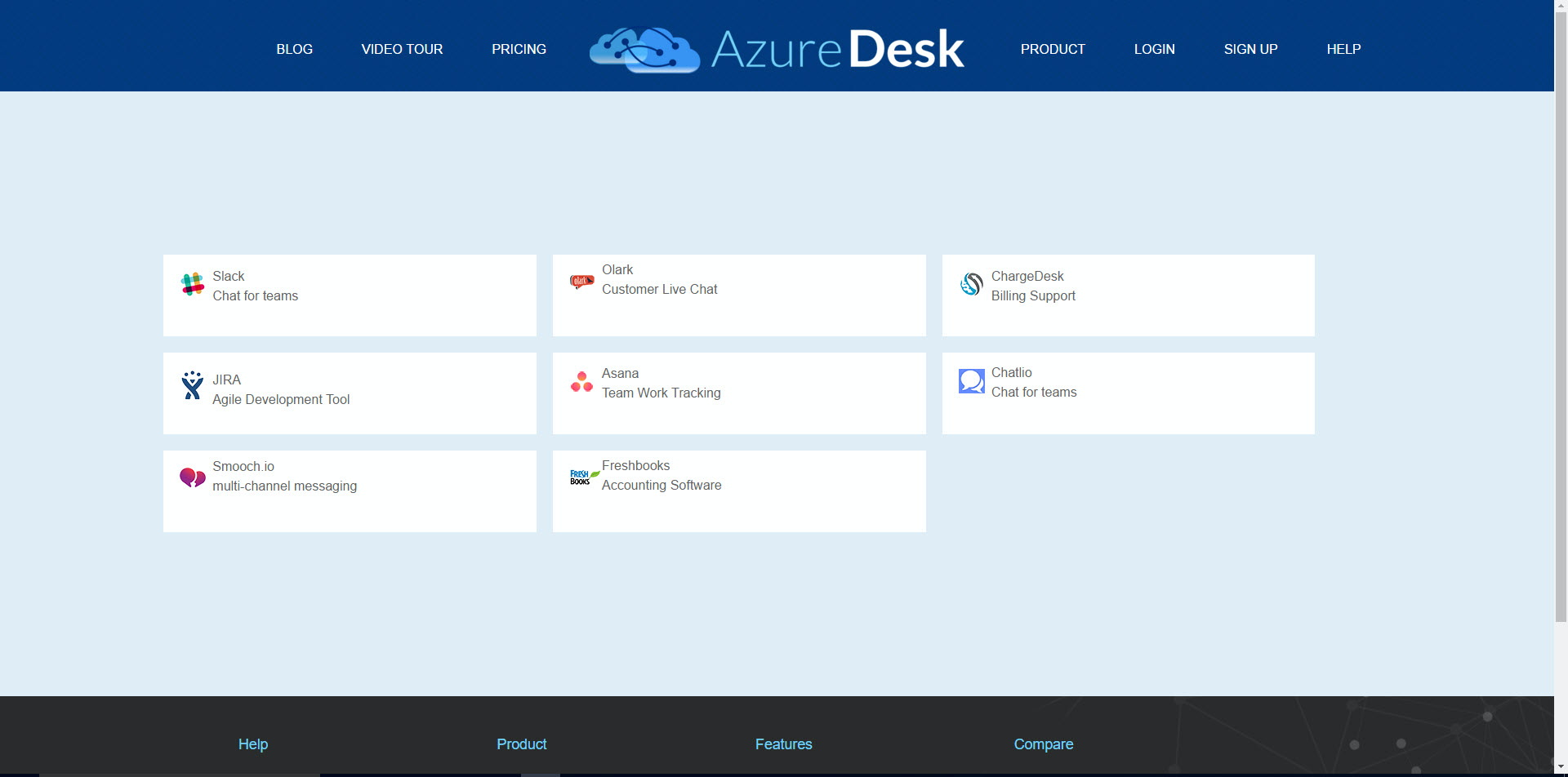Click 'Billing Support' description text
This screenshot has height=777, width=1568.
[1034, 295]
